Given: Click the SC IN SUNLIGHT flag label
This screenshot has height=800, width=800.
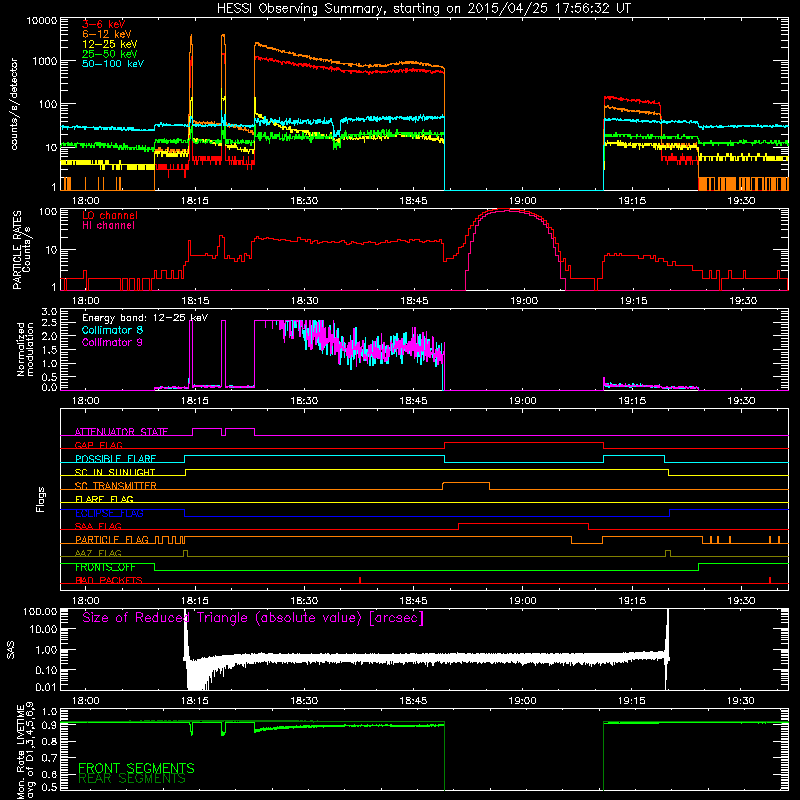Looking at the screenshot, I should (x=115, y=472).
